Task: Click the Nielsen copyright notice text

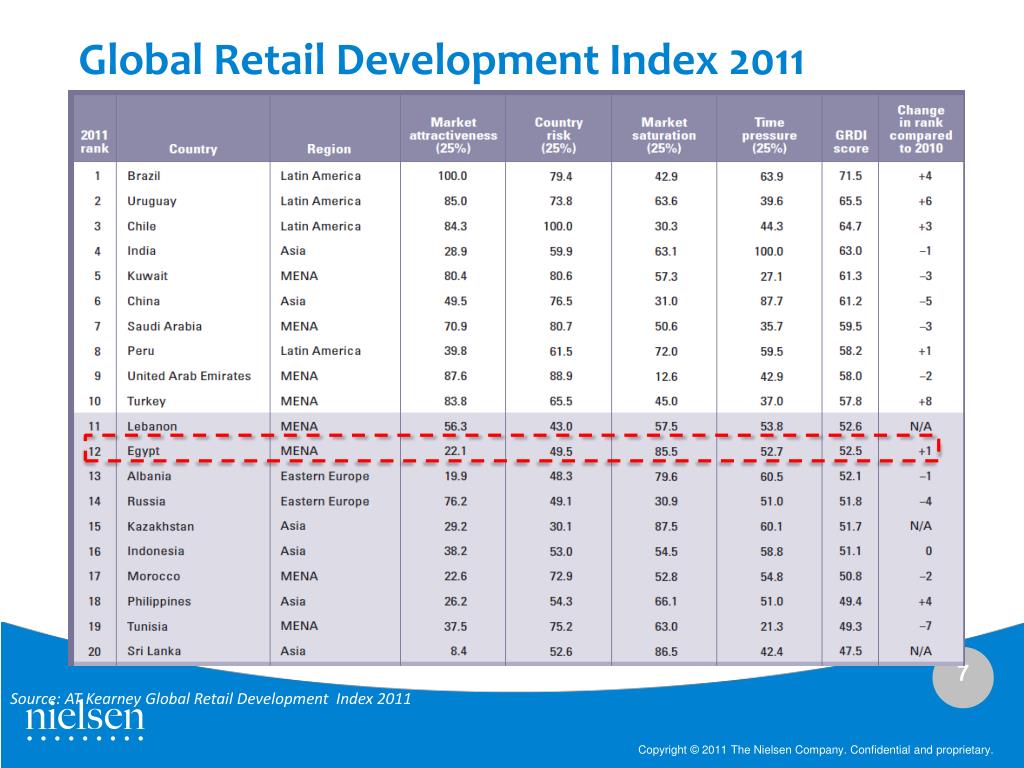Action: coord(815,750)
